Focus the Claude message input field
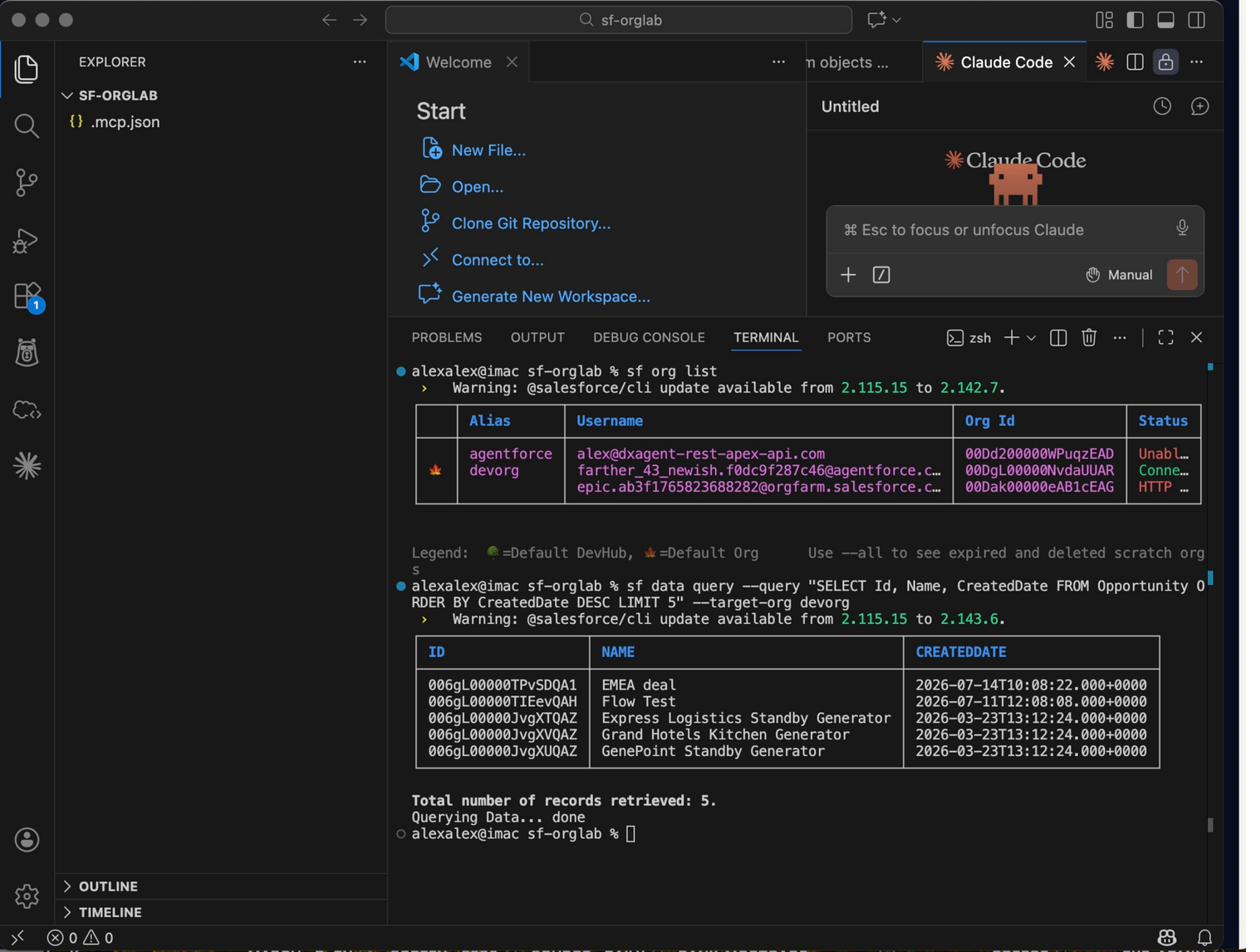1260x952 pixels. pyautogui.click(x=1005, y=230)
